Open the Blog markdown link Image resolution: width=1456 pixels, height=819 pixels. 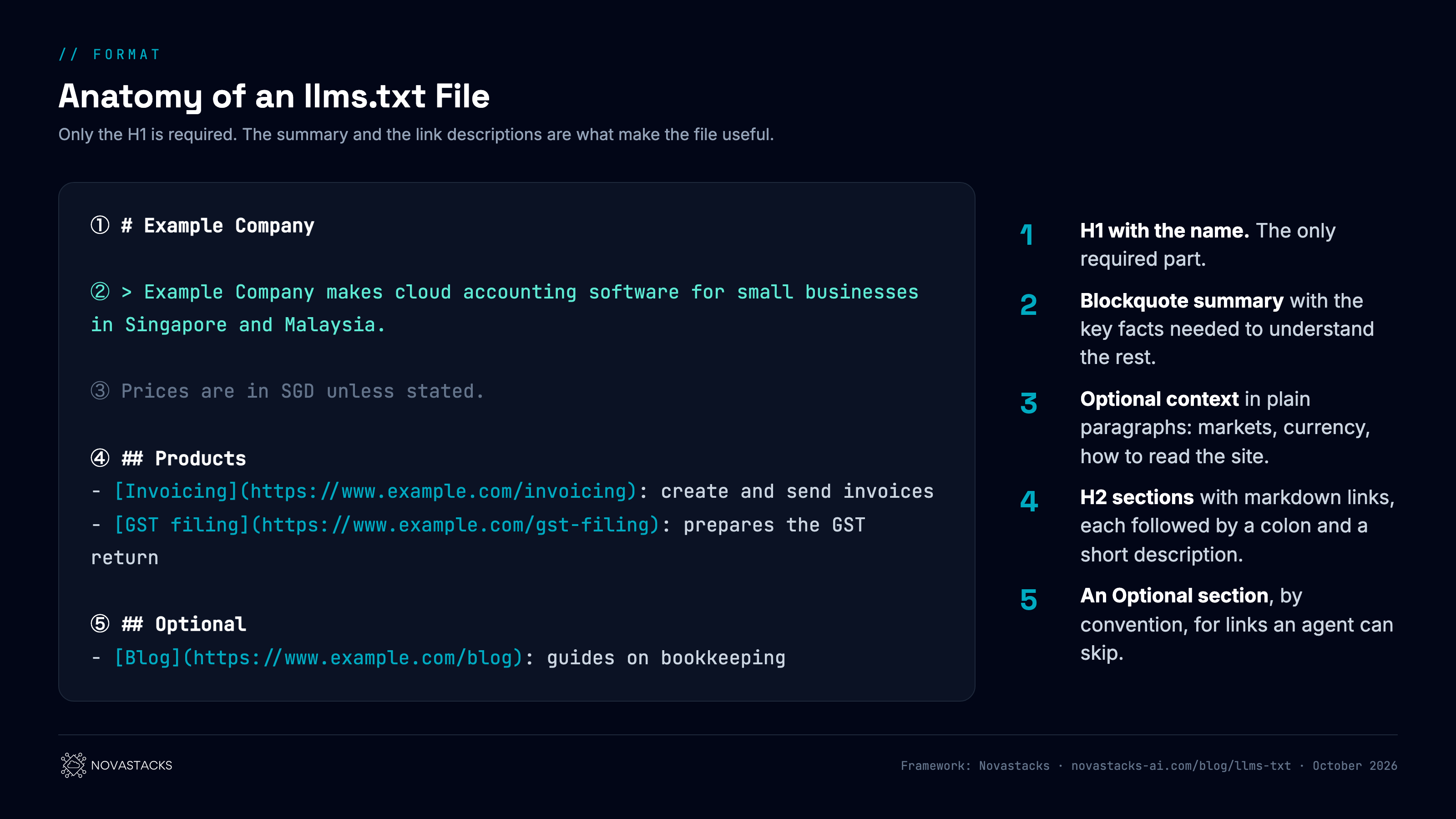coord(319,657)
